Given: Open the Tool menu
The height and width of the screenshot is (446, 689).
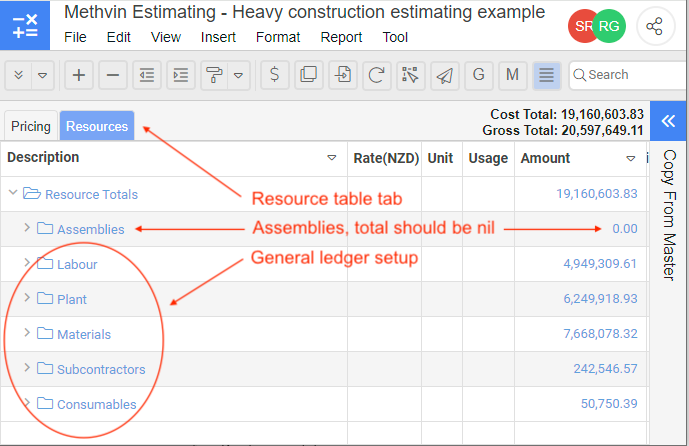Looking at the screenshot, I should coord(395,37).
